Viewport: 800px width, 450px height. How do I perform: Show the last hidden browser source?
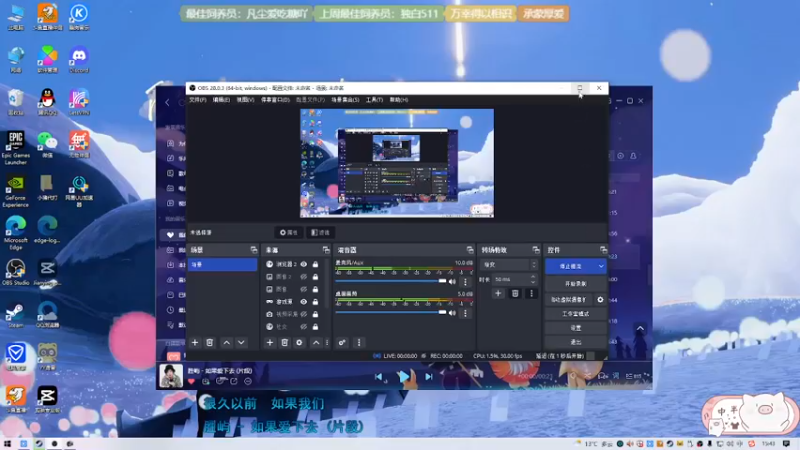click(x=304, y=327)
